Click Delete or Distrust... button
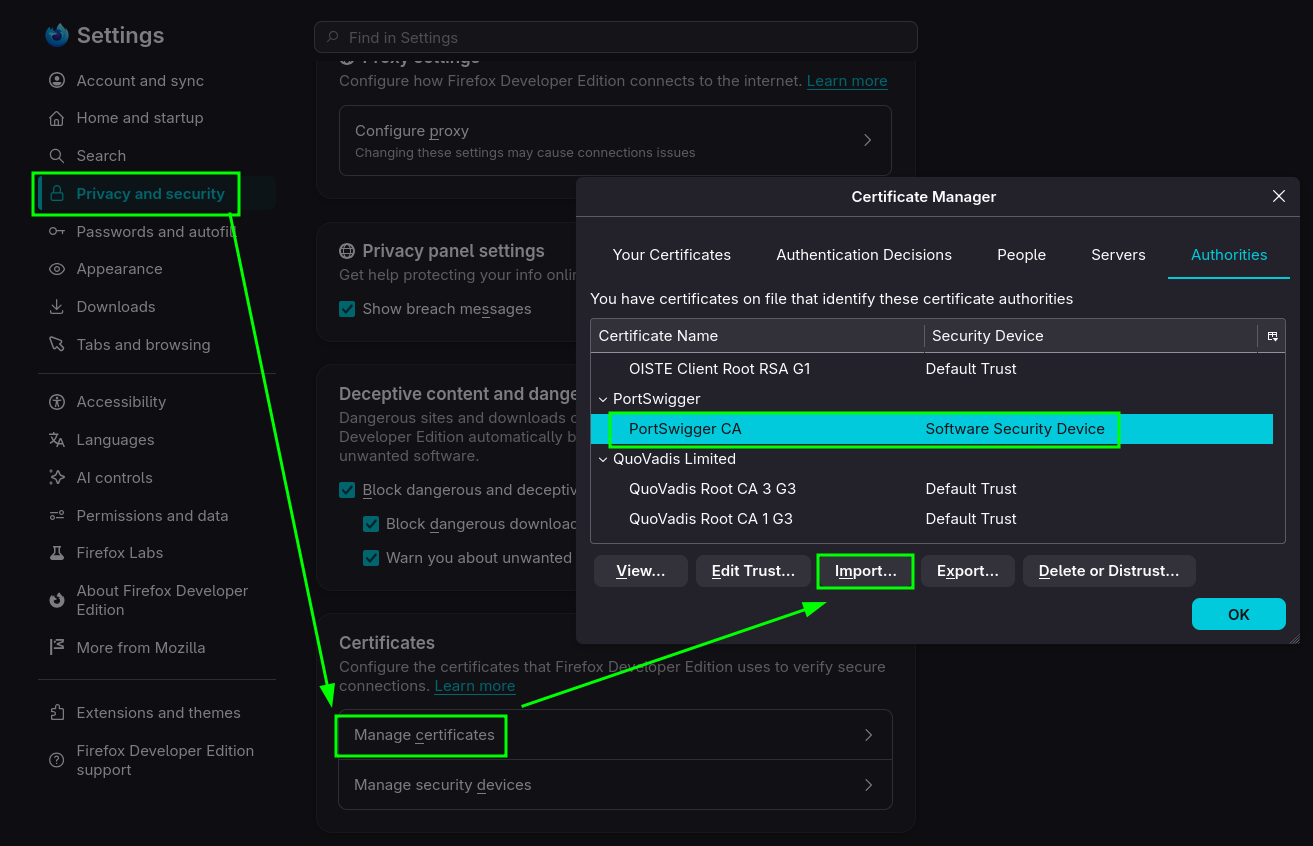This screenshot has height=846, width=1313. point(1109,571)
